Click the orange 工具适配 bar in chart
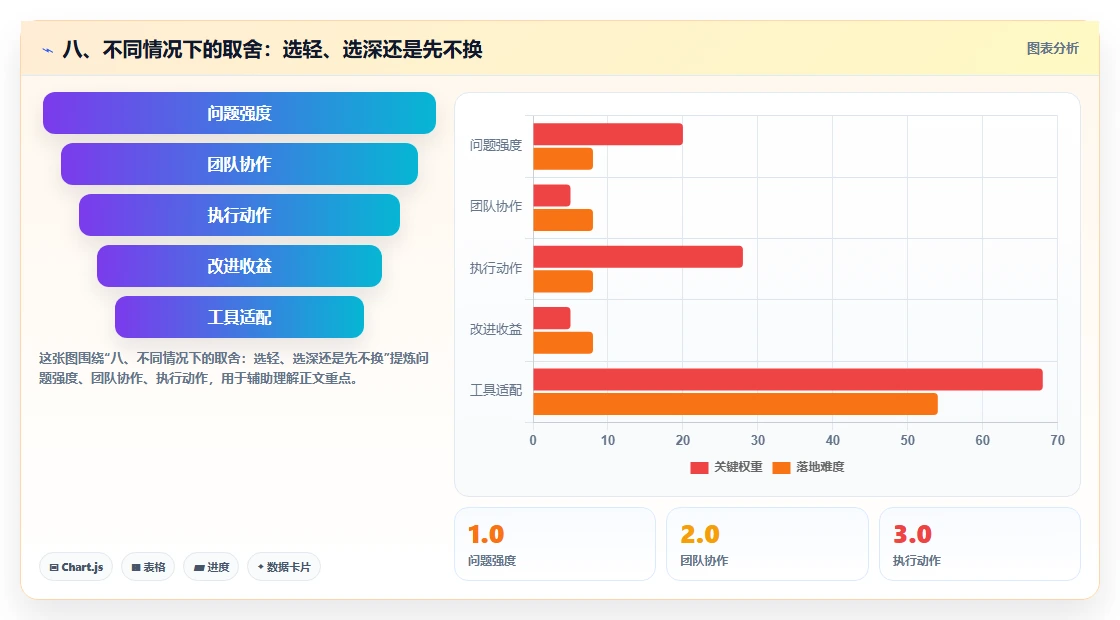Viewport: 1120px width, 620px height. pyautogui.click(x=735, y=404)
